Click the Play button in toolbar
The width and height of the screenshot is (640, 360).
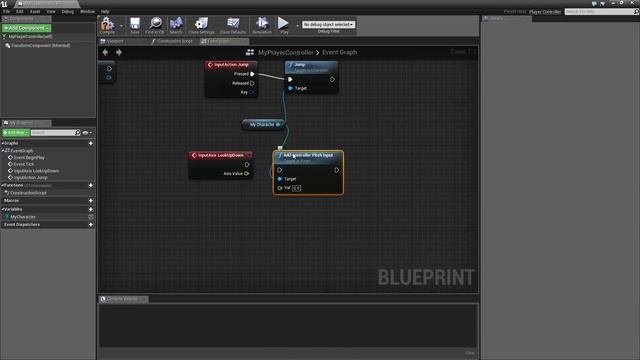tap(284, 25)
